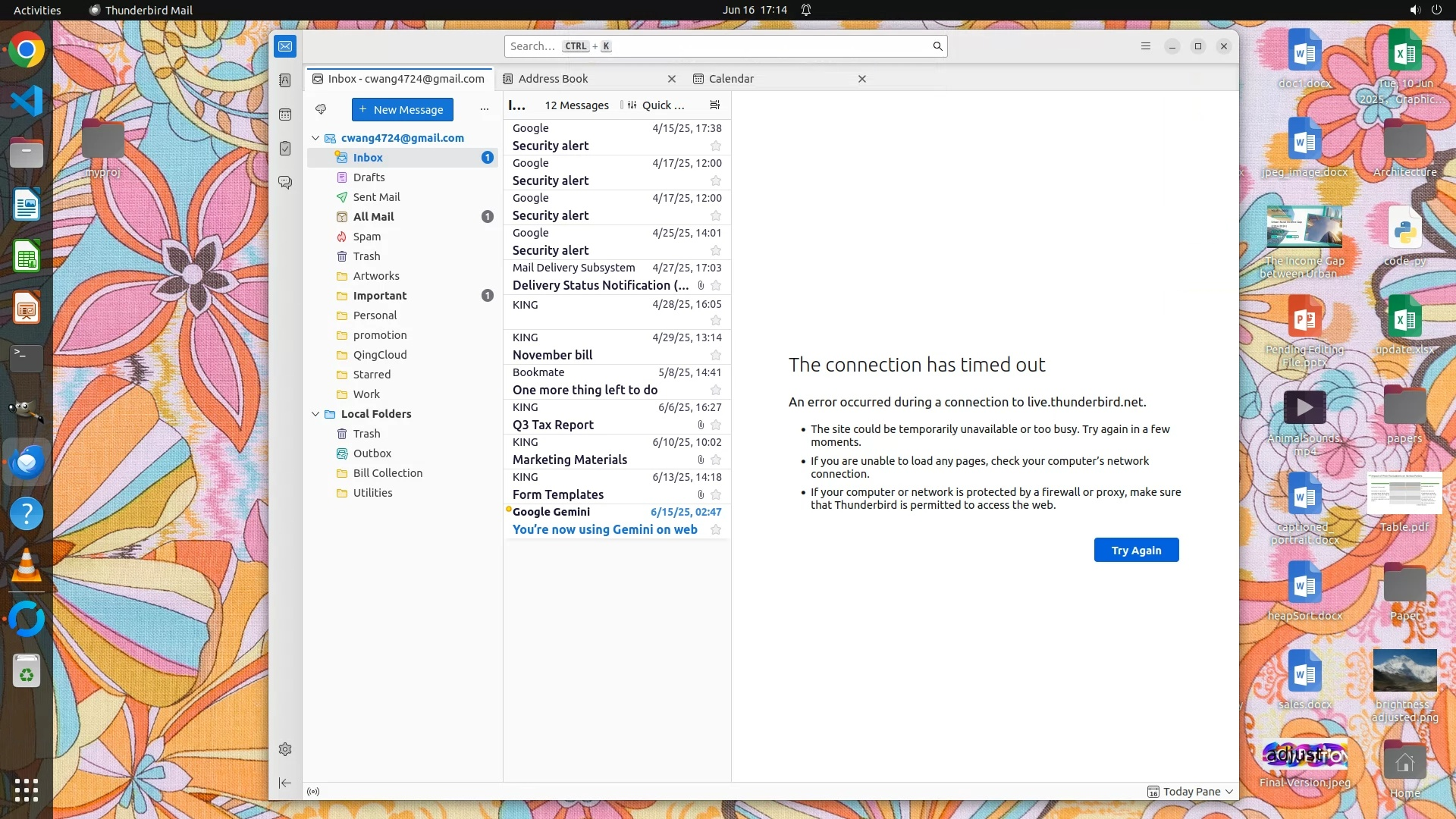Image resolution: width=1456 pixels, height=819 pixels.
Task: Toggle the Quick Filter bar
Action: click(x=657, y=105)
